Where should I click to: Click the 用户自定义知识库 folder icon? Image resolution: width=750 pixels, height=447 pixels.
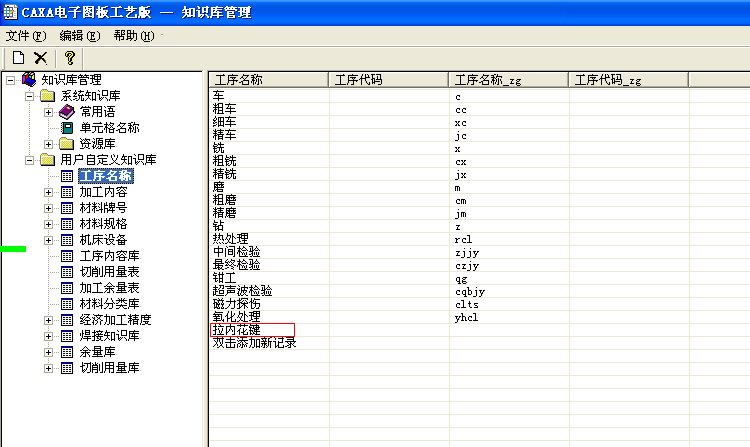pos(47,160)
